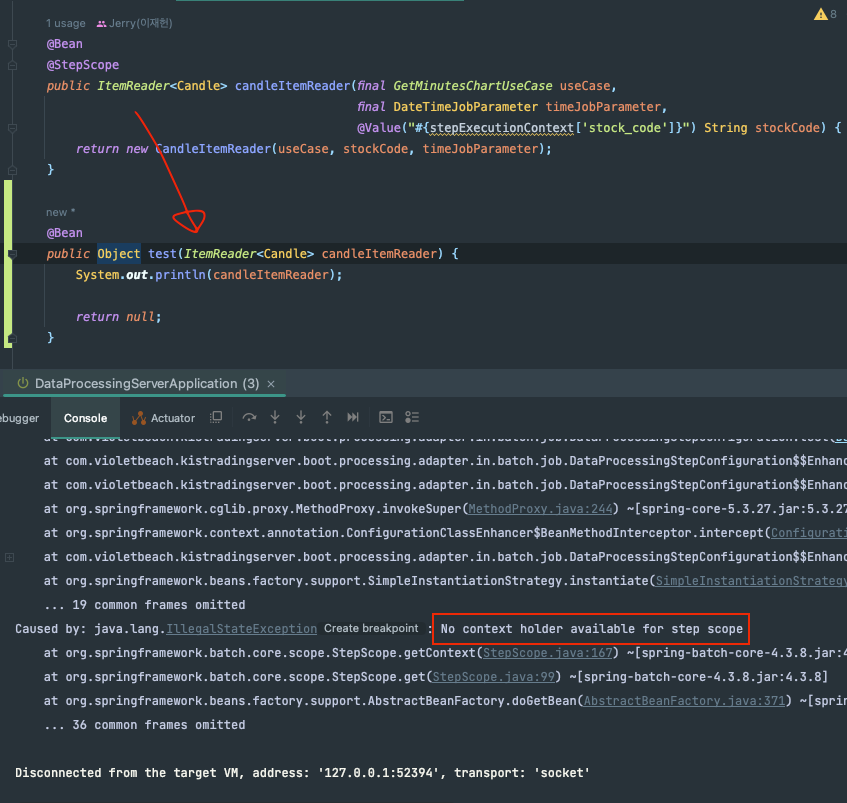Click the Step Over debugger icon
847x803 pixels.
249,417
